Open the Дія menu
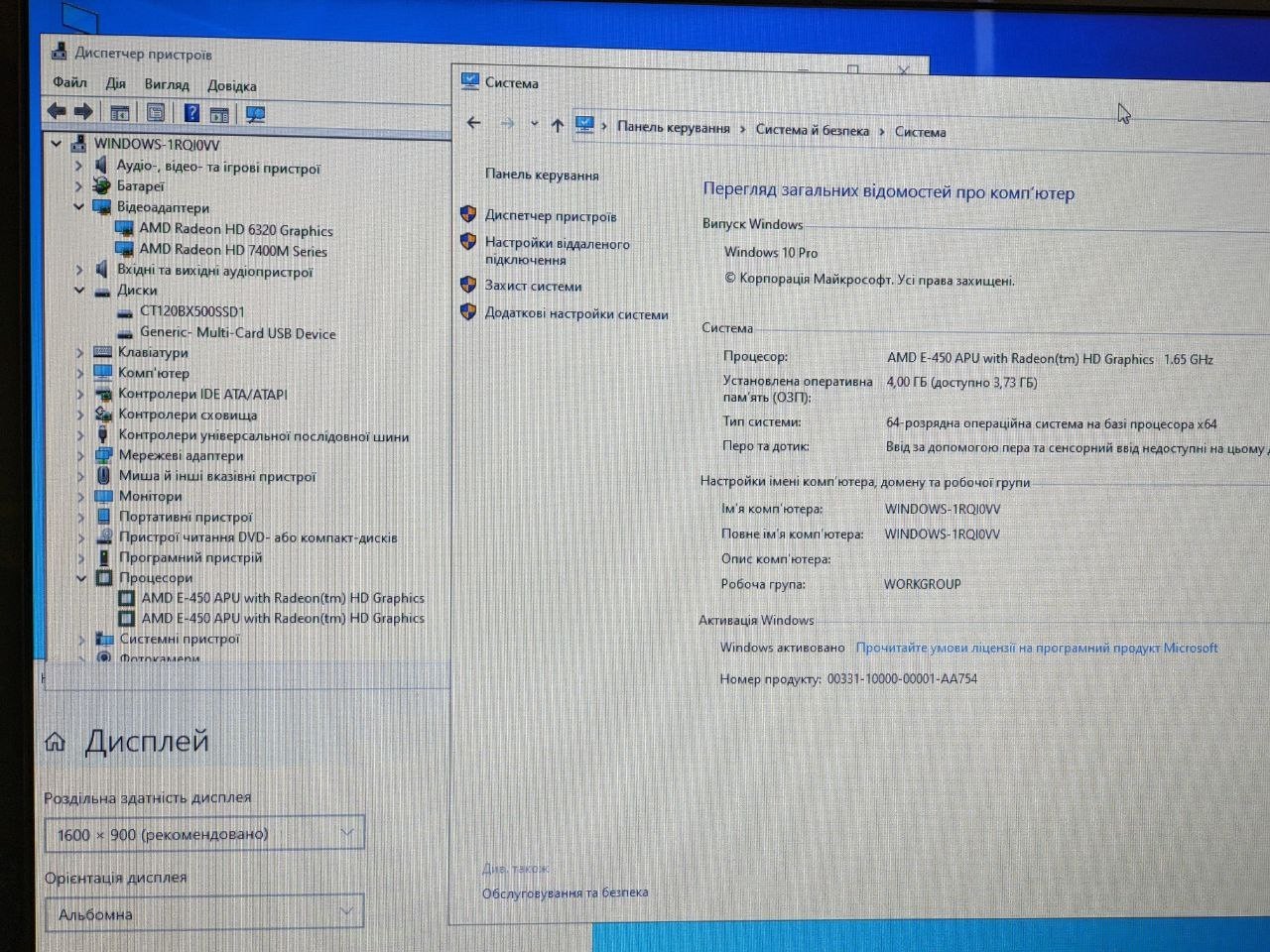The image size is (1270, 952). click(116, 83)
